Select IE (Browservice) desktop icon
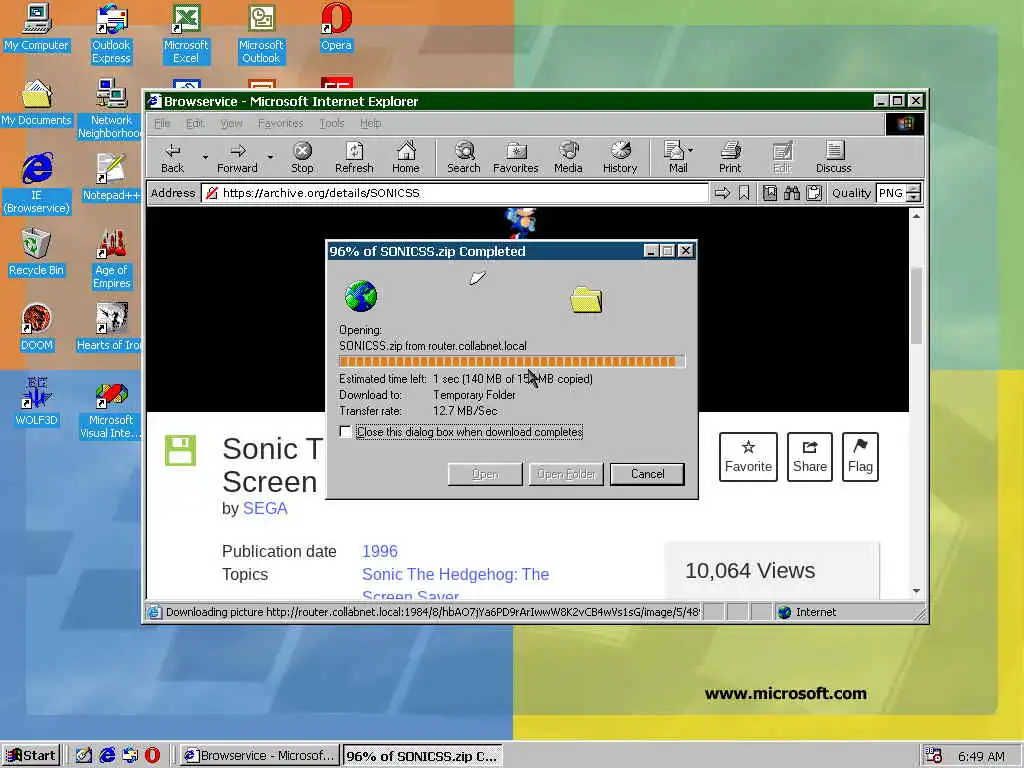1024x768 pixels. pos(37,183)
